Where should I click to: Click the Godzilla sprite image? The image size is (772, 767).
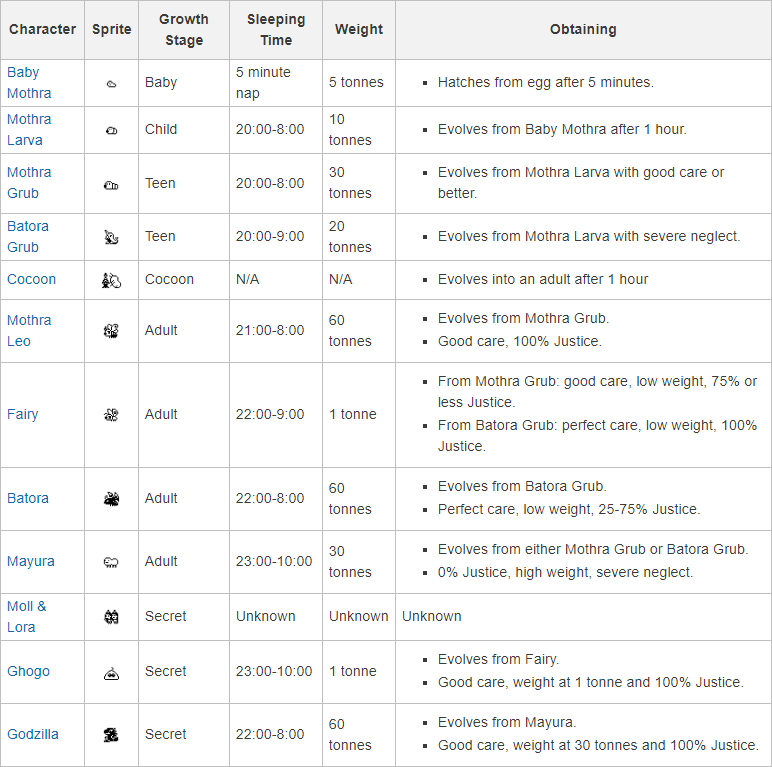[x=111, y=735]
